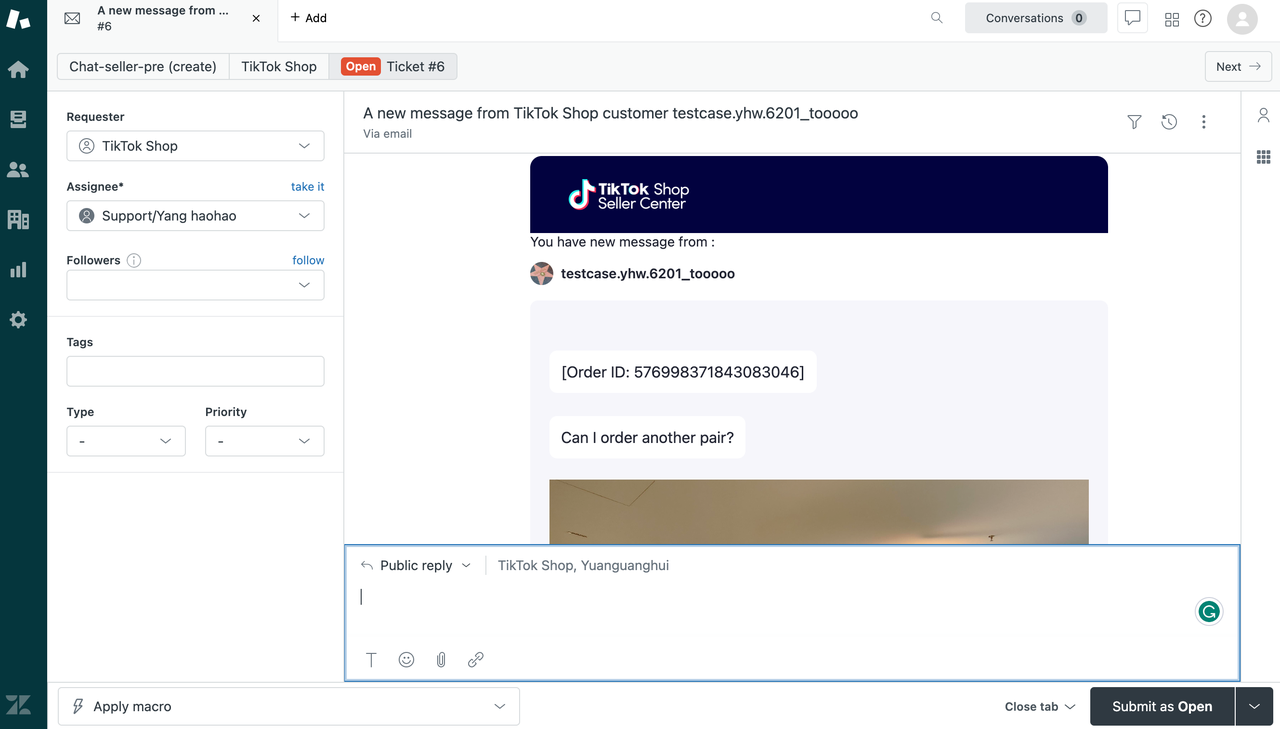Open the Home icon in sidebar
This screenshot has width=1280, height=729.
coord(18,70)
